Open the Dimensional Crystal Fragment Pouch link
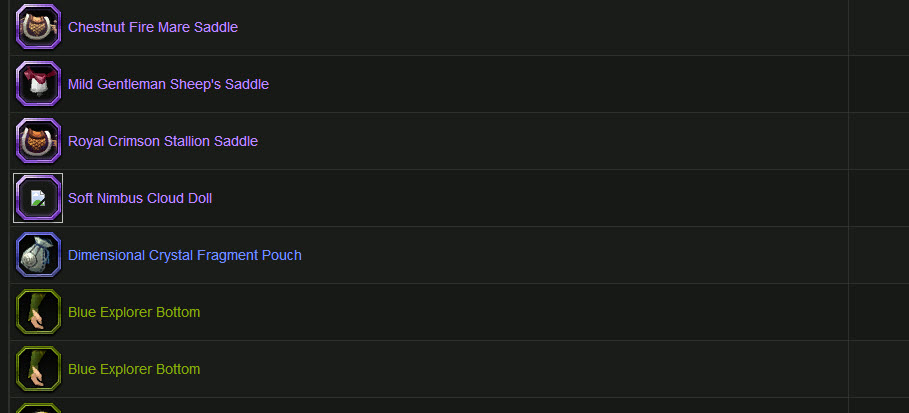This screenshot has width=909, height=413. pyautogui.click(x=184, y=255)
